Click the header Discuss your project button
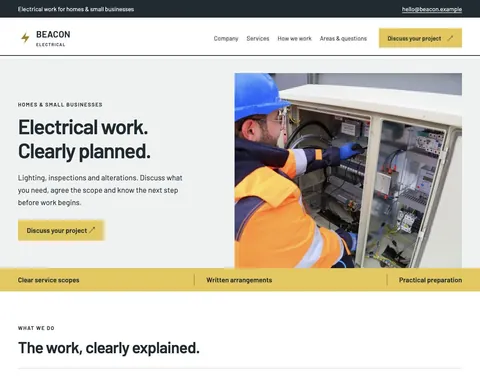 (420, 38)
